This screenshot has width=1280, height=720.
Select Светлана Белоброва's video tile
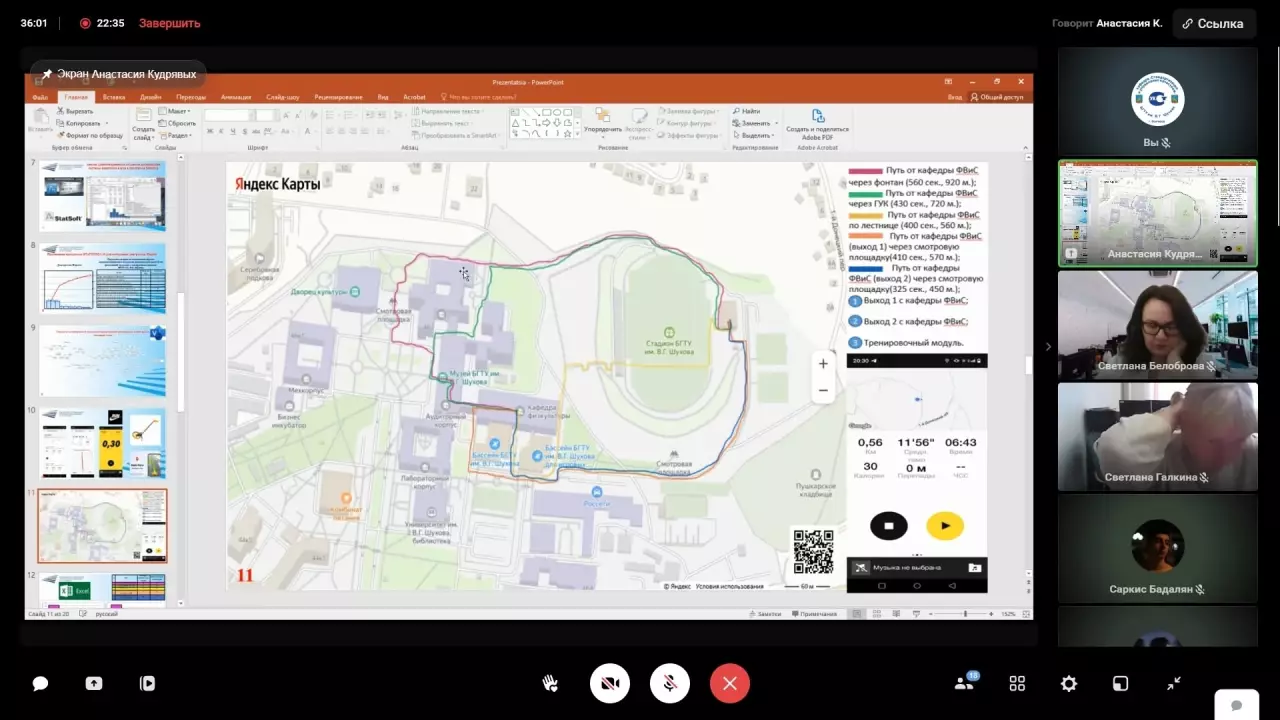tap(1157, 324)
